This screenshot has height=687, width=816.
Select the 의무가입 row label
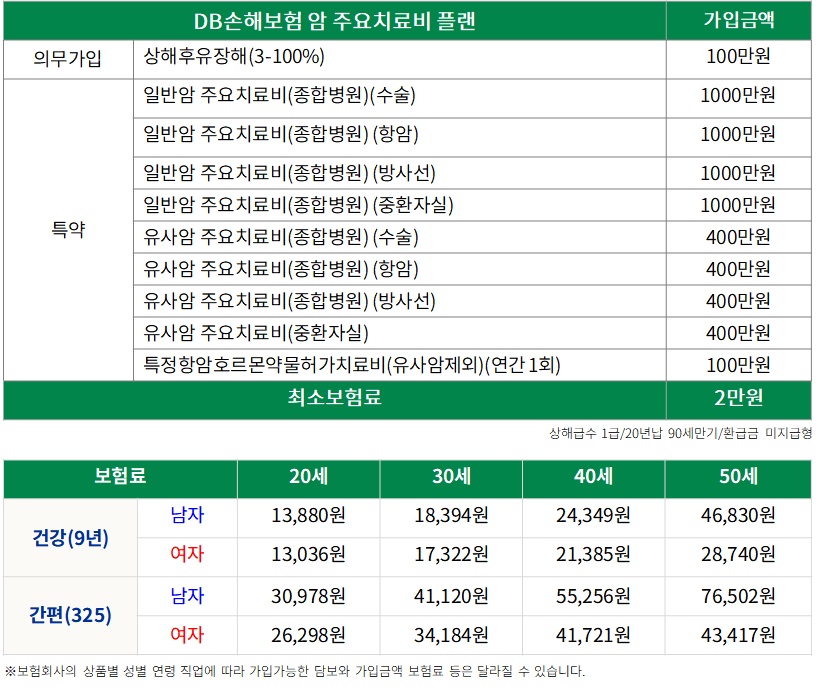tap(68, 57)
